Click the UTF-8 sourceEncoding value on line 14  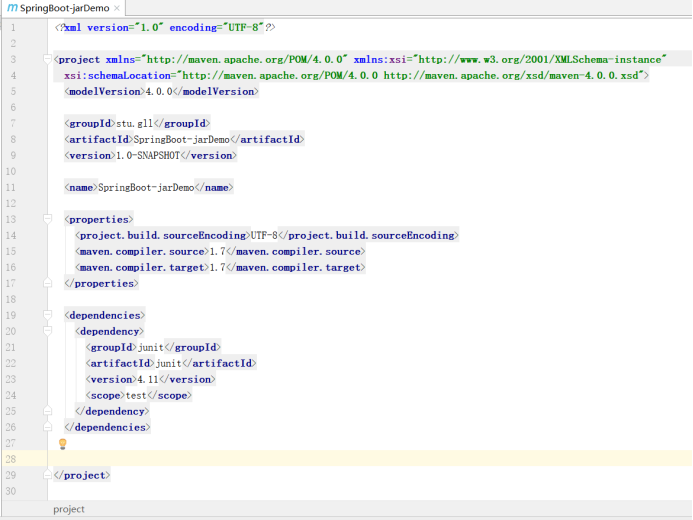point(264,235)
